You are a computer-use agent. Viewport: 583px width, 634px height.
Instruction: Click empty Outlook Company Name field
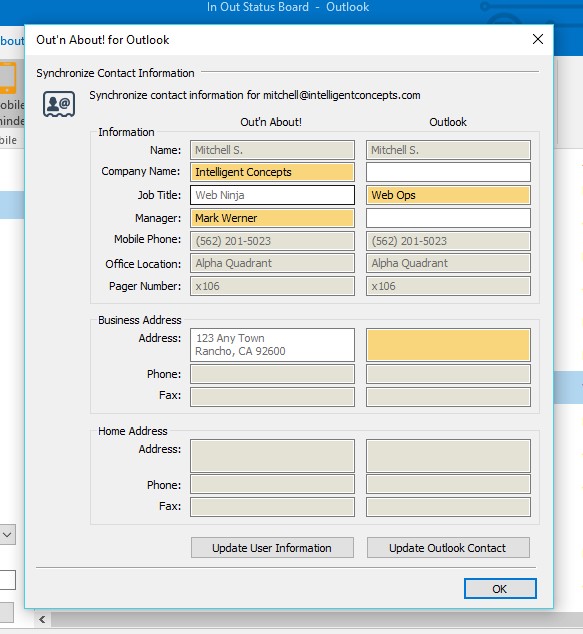[x=448, y=172]
